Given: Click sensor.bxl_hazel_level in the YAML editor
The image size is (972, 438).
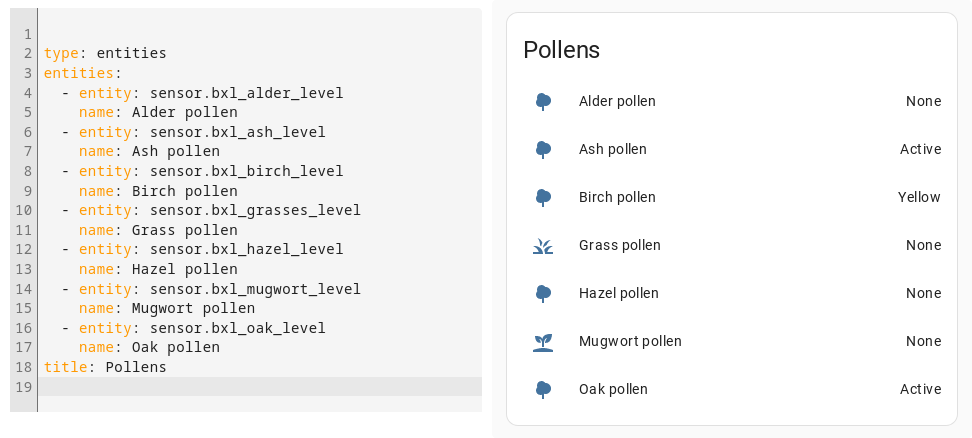Looking at the screenshot, I should coord(246,250).
